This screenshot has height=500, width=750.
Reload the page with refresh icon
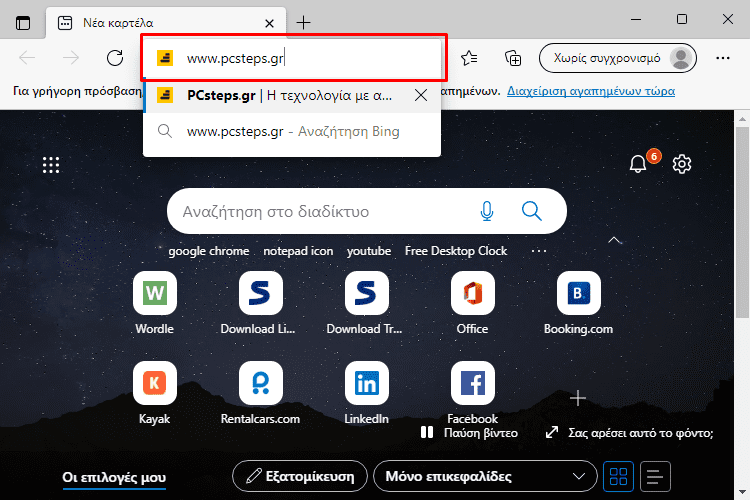(x=115, y=58)
